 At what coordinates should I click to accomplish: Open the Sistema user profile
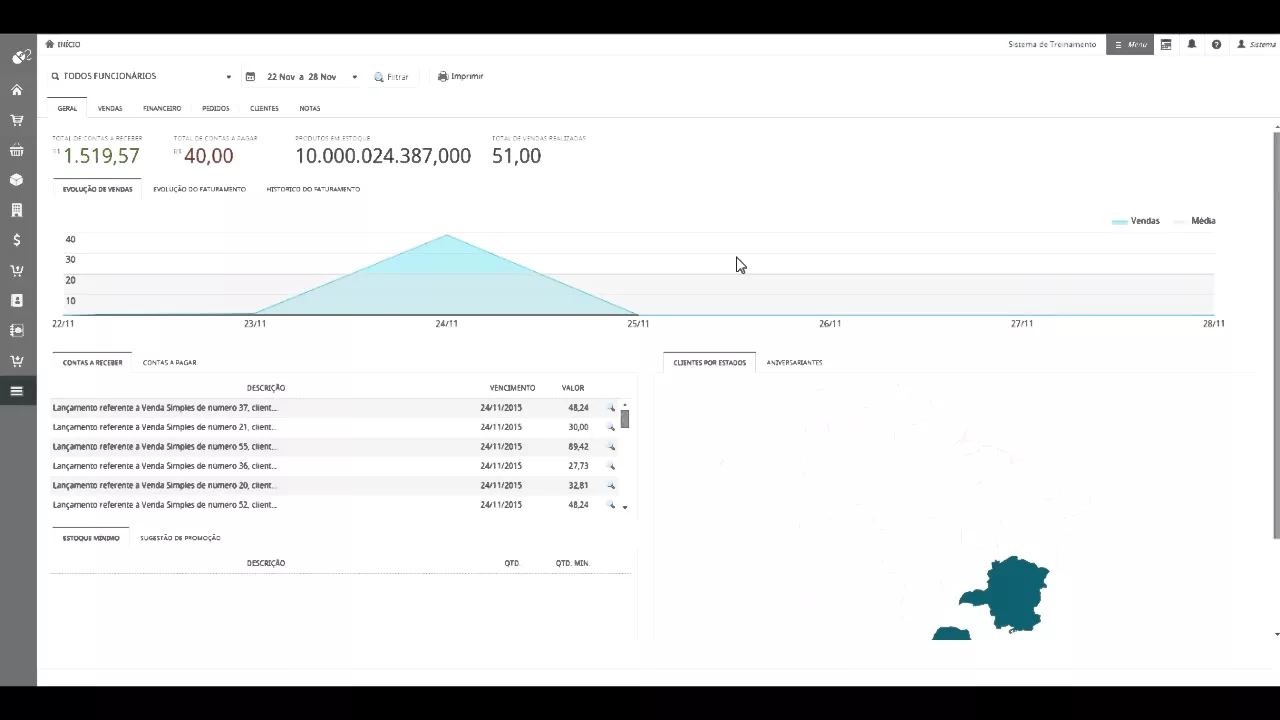point(1257,45)
